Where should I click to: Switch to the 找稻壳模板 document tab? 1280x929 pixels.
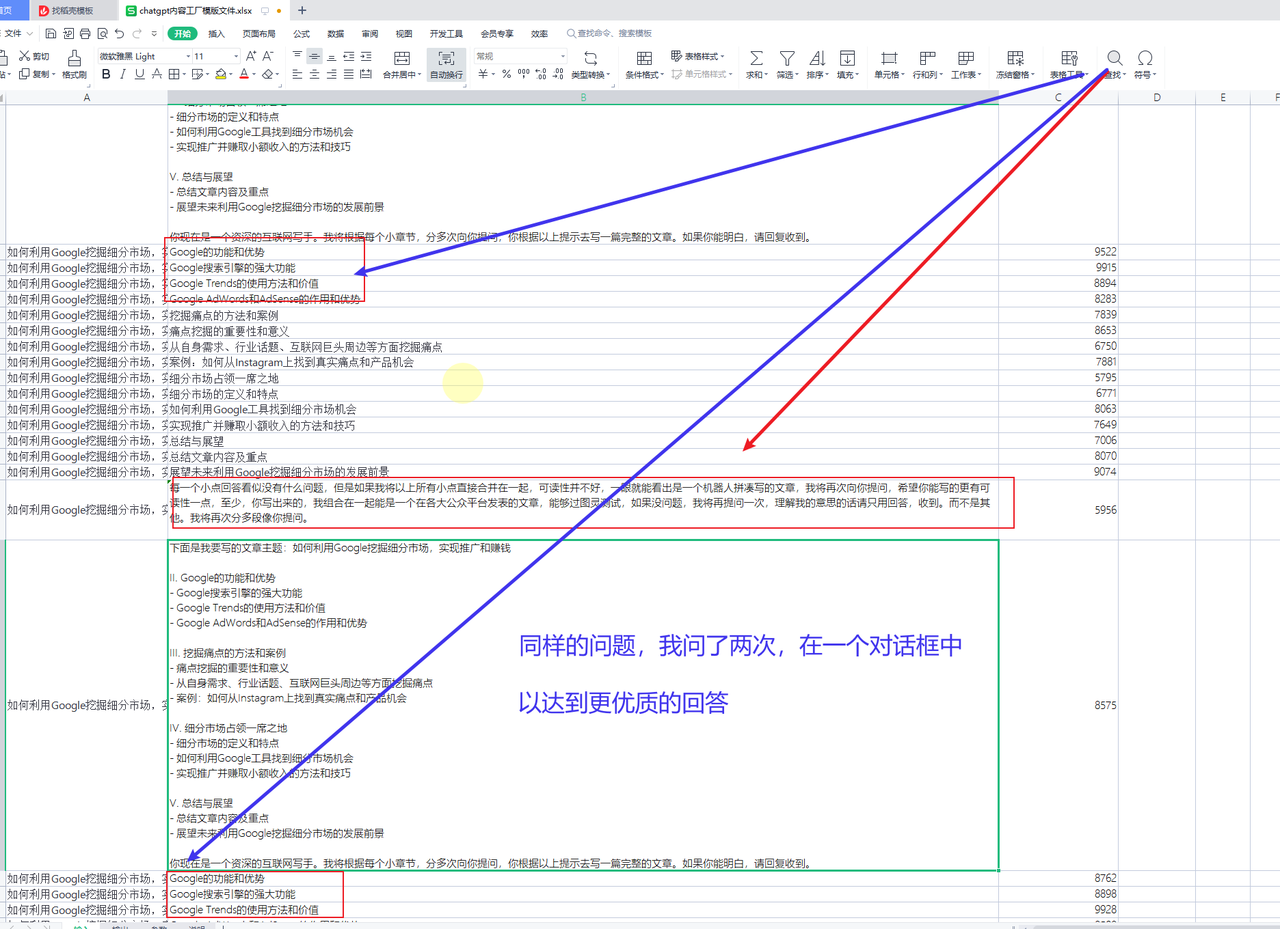point(75,10)
